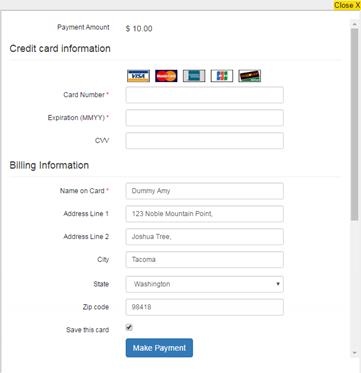Open the State dropdown showing Washington

[205, 284]
